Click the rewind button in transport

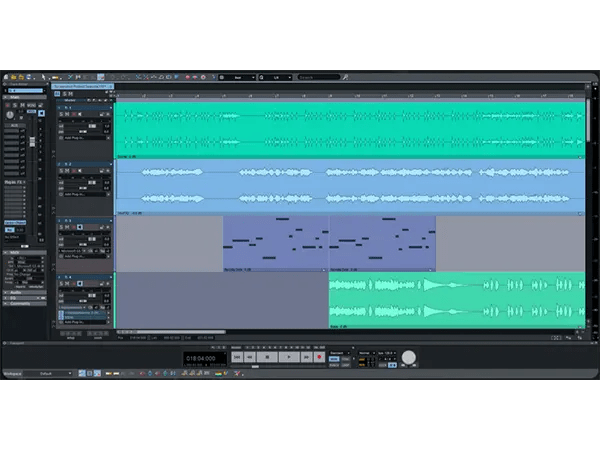(x=250, y=357)
